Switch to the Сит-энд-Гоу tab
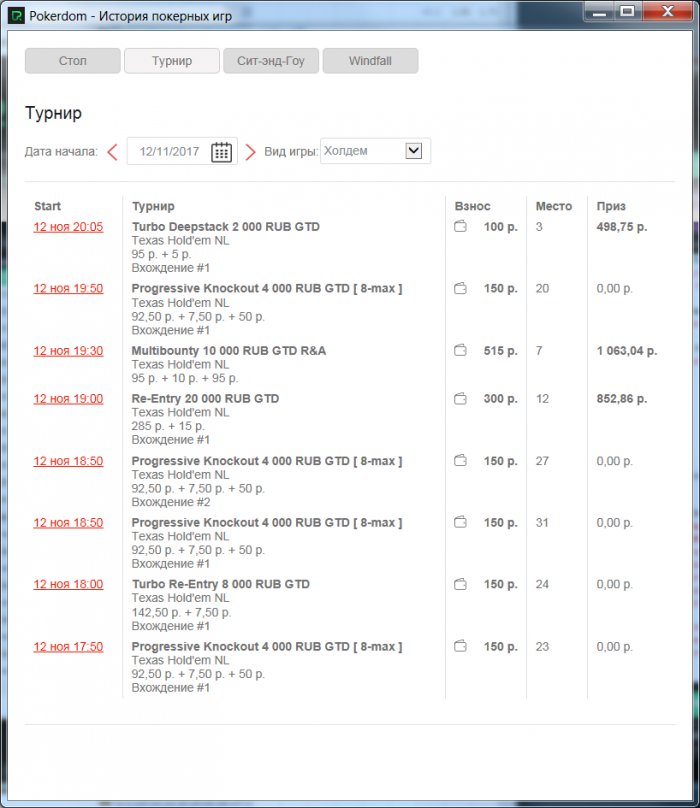The height and width of the screenshot is (808, 700). [270, 61]
